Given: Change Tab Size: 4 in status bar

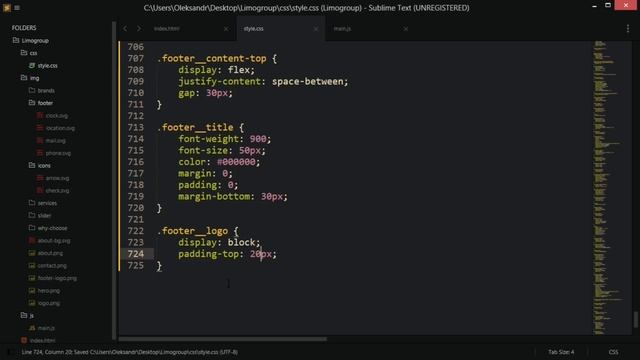Looking at the screenshot, I should 561,352.
